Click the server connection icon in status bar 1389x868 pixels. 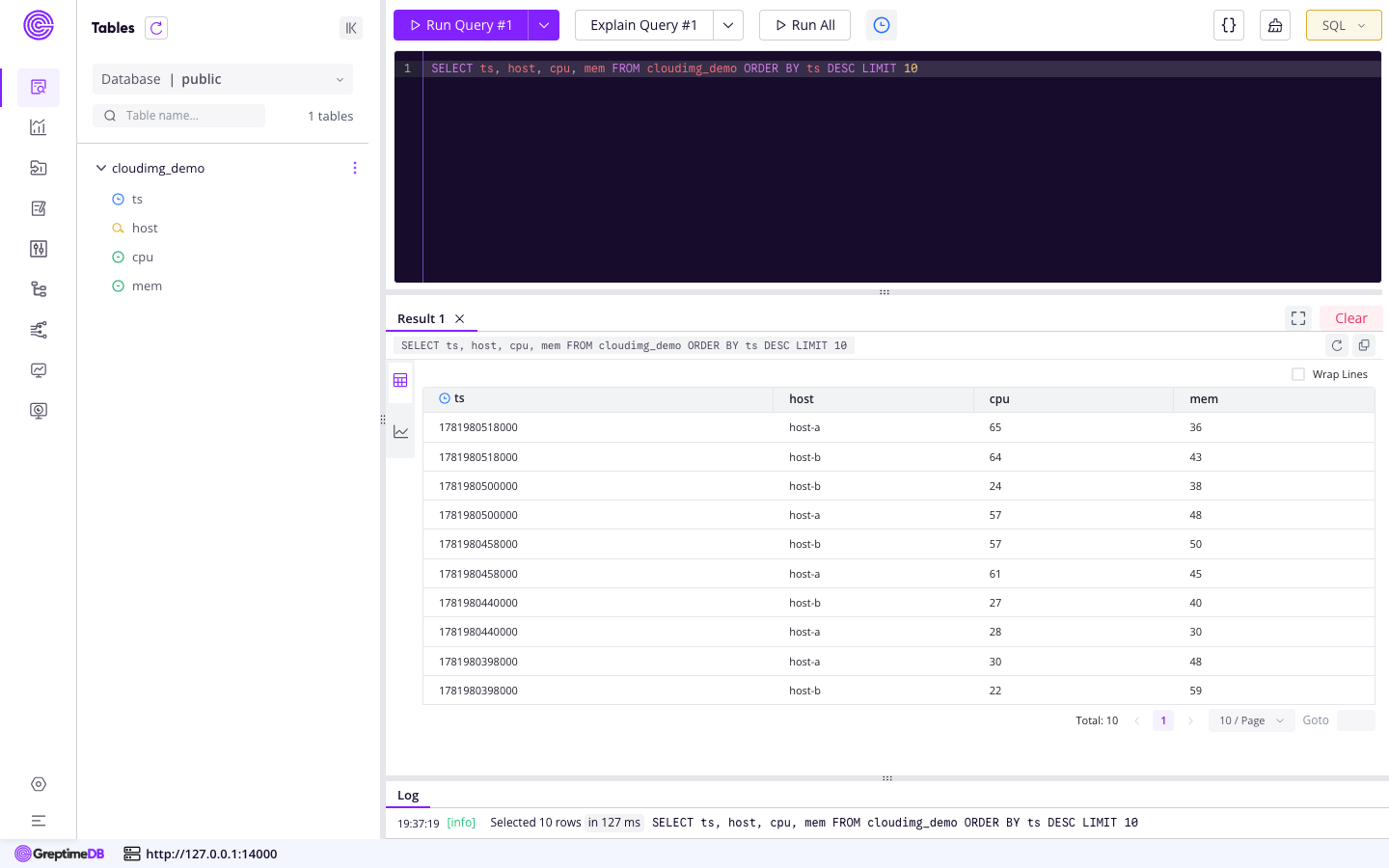(132, 854)
